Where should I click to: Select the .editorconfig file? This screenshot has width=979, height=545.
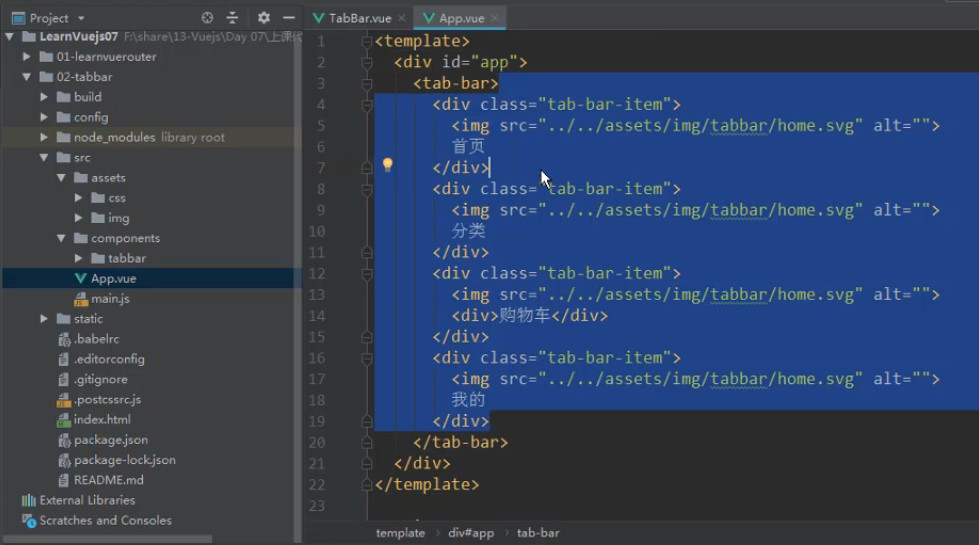[109, 359]
